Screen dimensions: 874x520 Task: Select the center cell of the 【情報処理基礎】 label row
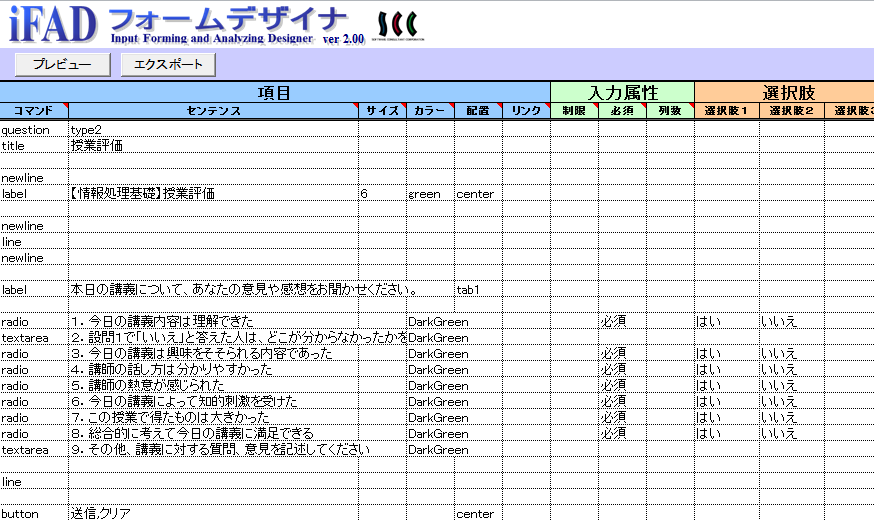click(x=478, y=194)
